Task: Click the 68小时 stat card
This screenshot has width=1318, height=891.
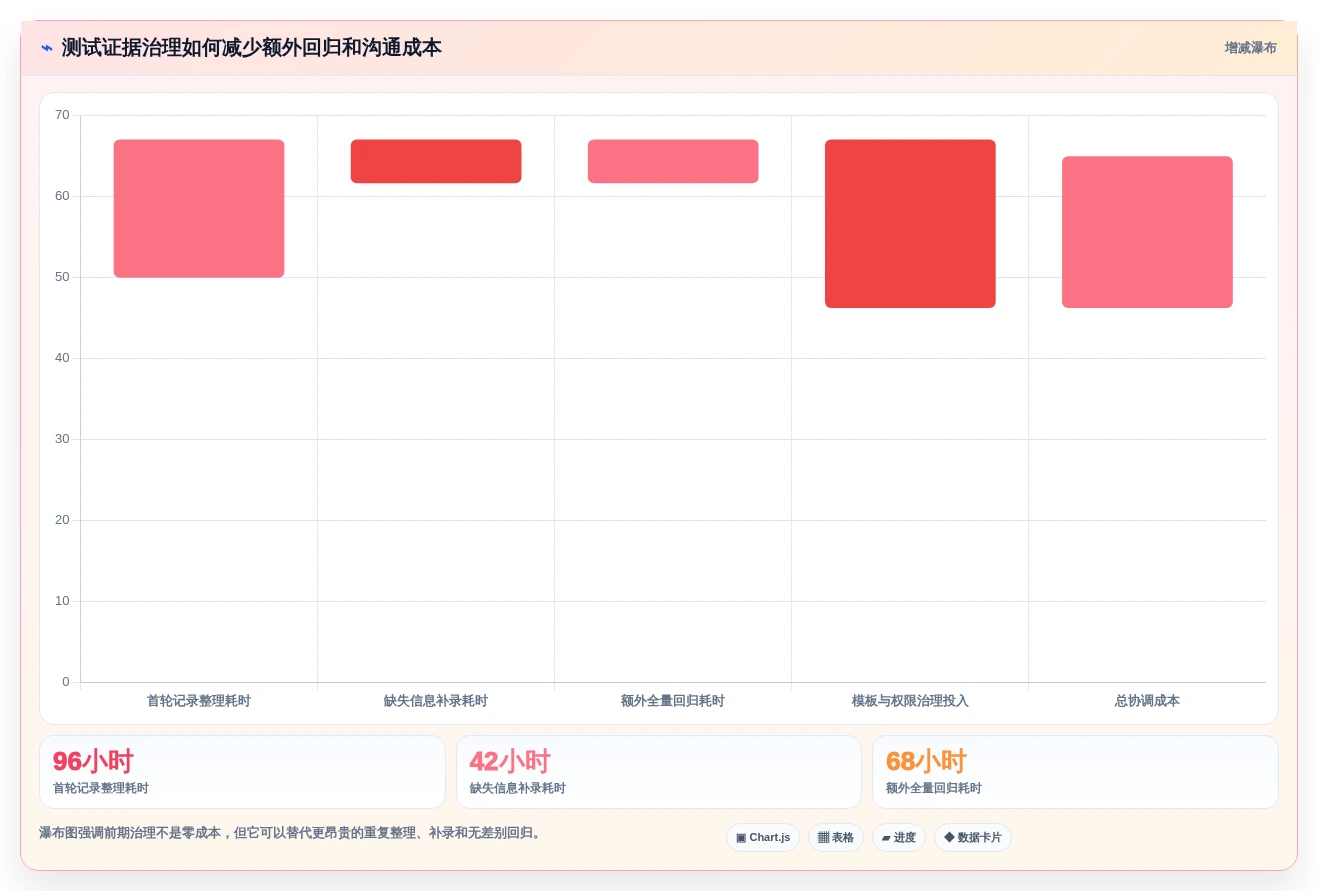Action: 1075,772
